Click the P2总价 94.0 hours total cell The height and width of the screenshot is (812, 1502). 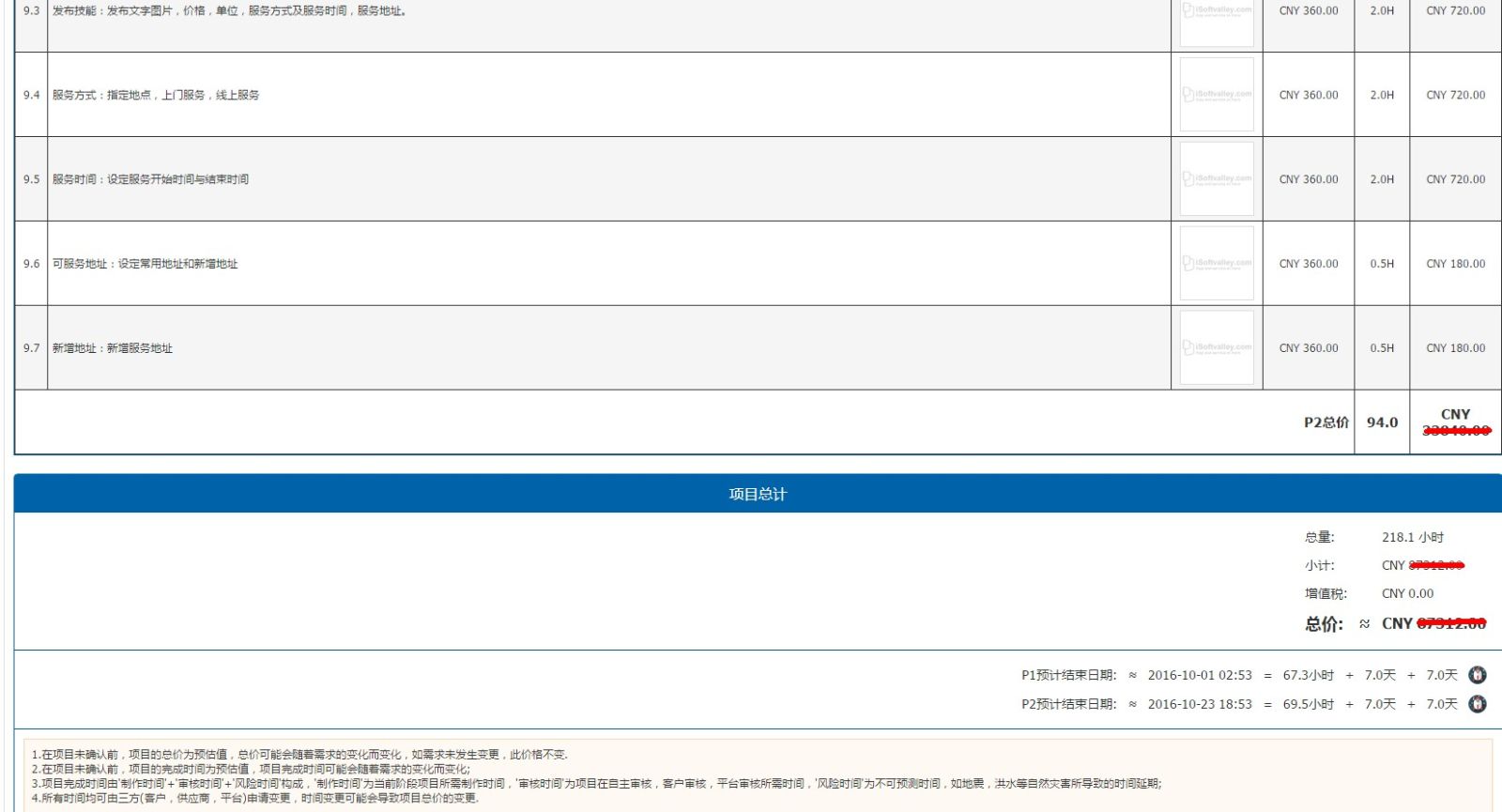1382,422
